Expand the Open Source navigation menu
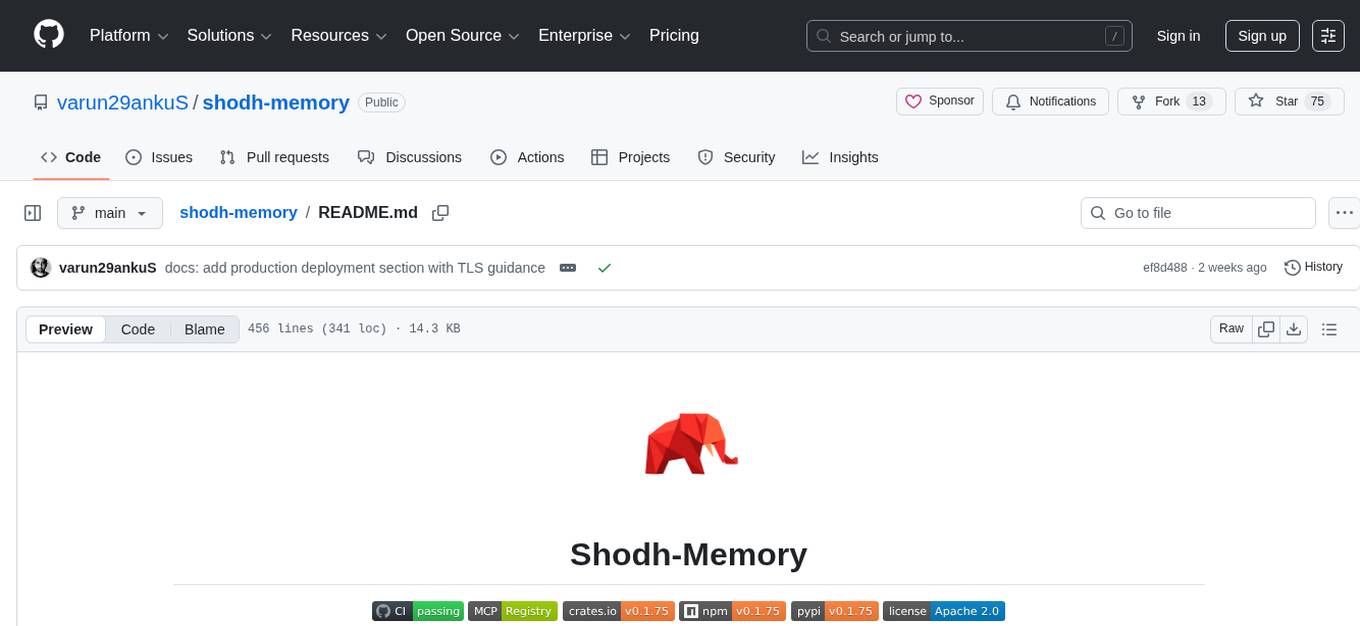 [461, 35]
